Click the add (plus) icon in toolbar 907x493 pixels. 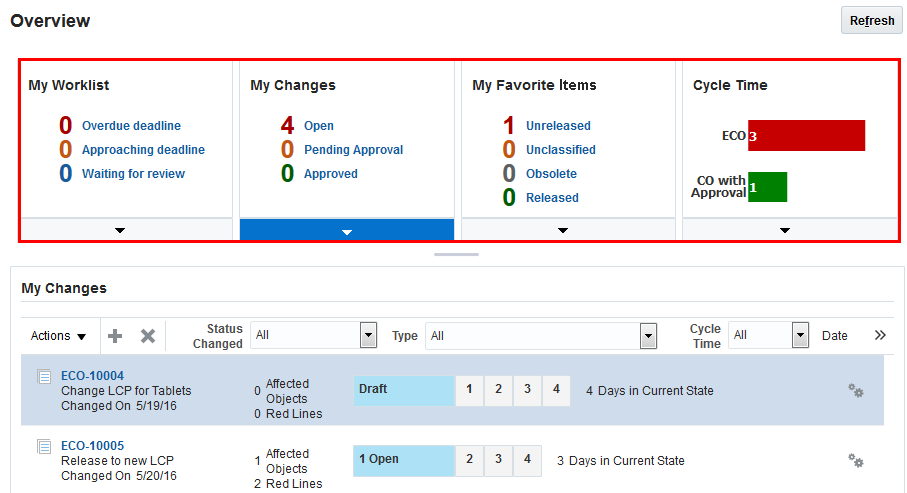(115, 336)
